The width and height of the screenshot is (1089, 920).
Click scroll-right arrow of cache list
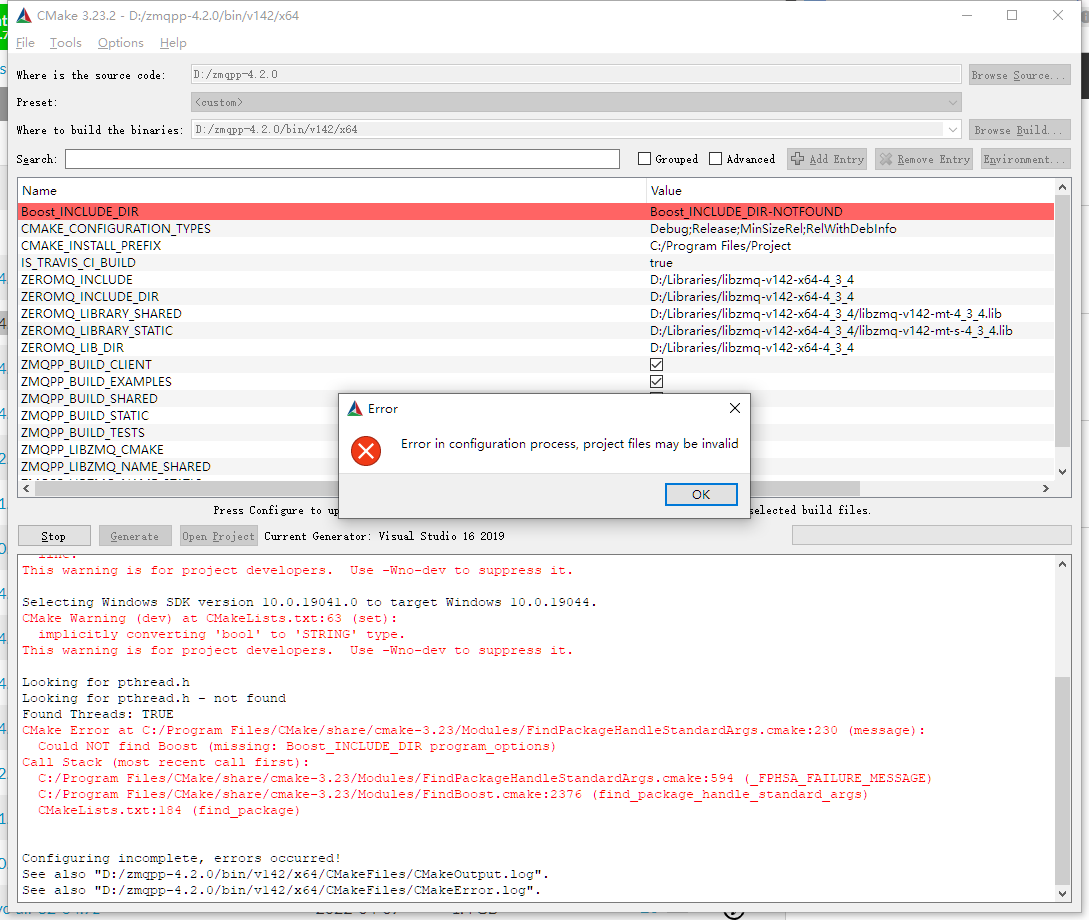[1046, 488]
